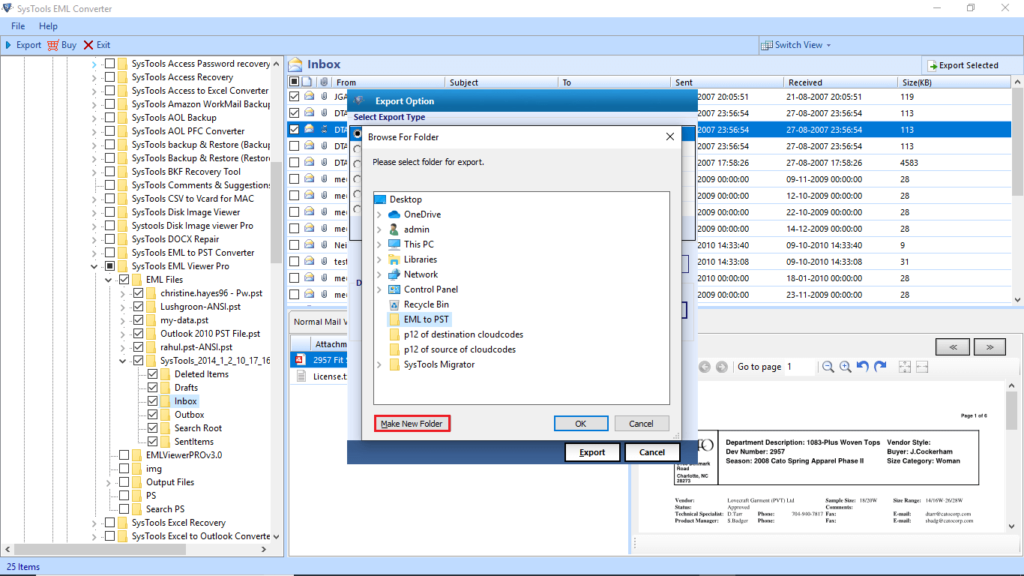
Task: Check the SysTools DOCX Repair checkbox
Action: click(x=123, y=240)
